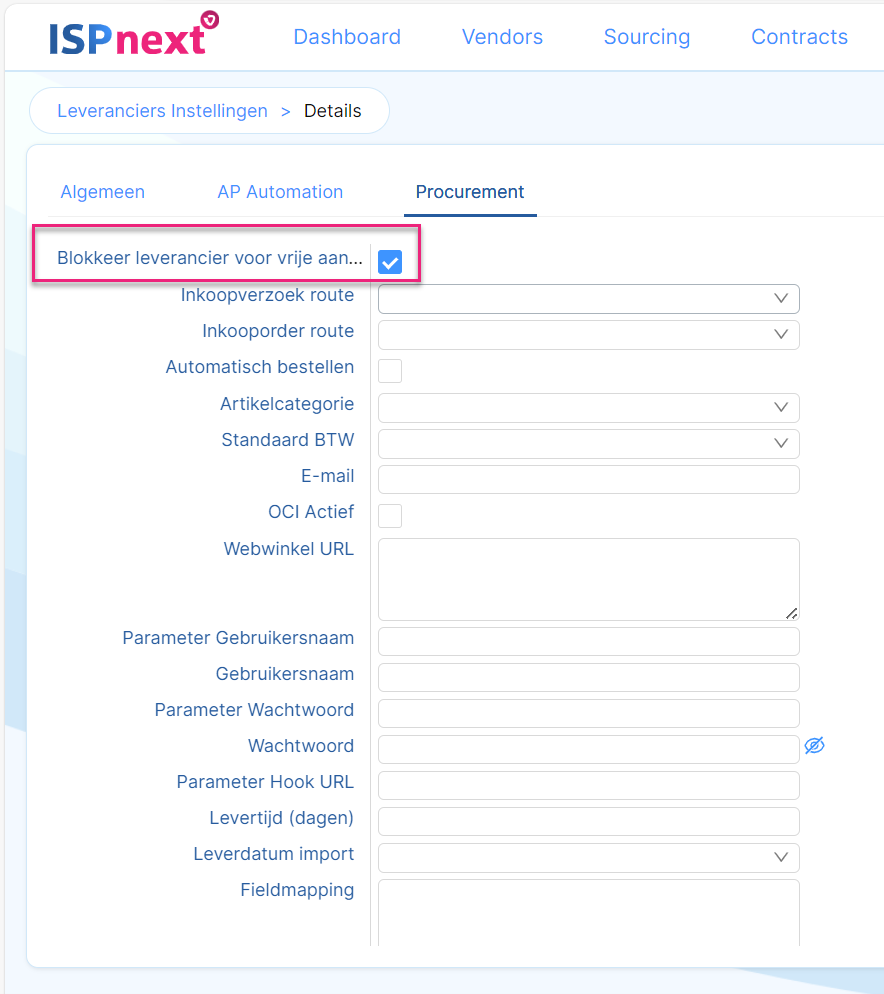Click the Wachtwoord input field
This screenshot has height=994, width=884.
588,749
